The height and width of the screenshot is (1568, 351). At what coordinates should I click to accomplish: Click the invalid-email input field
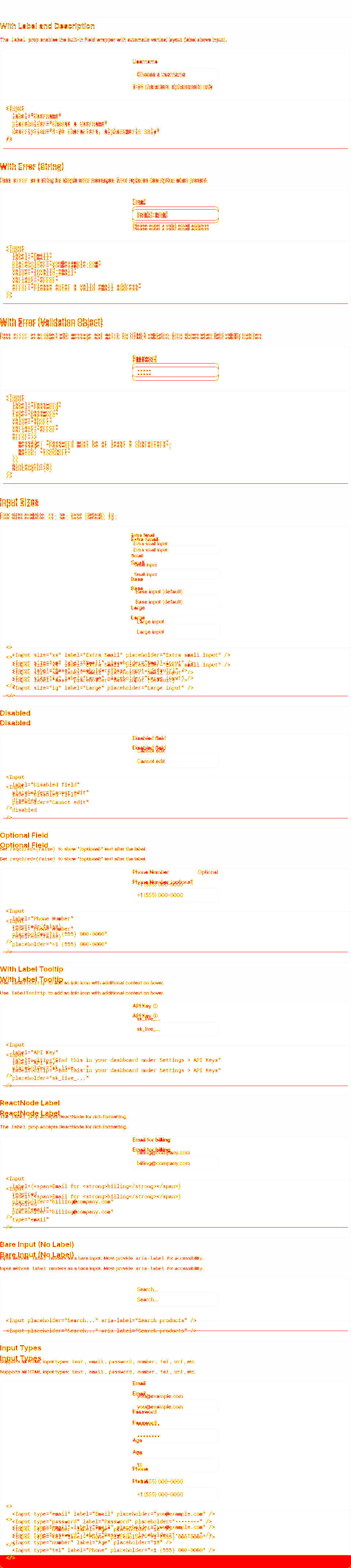(x=175, y=215)
